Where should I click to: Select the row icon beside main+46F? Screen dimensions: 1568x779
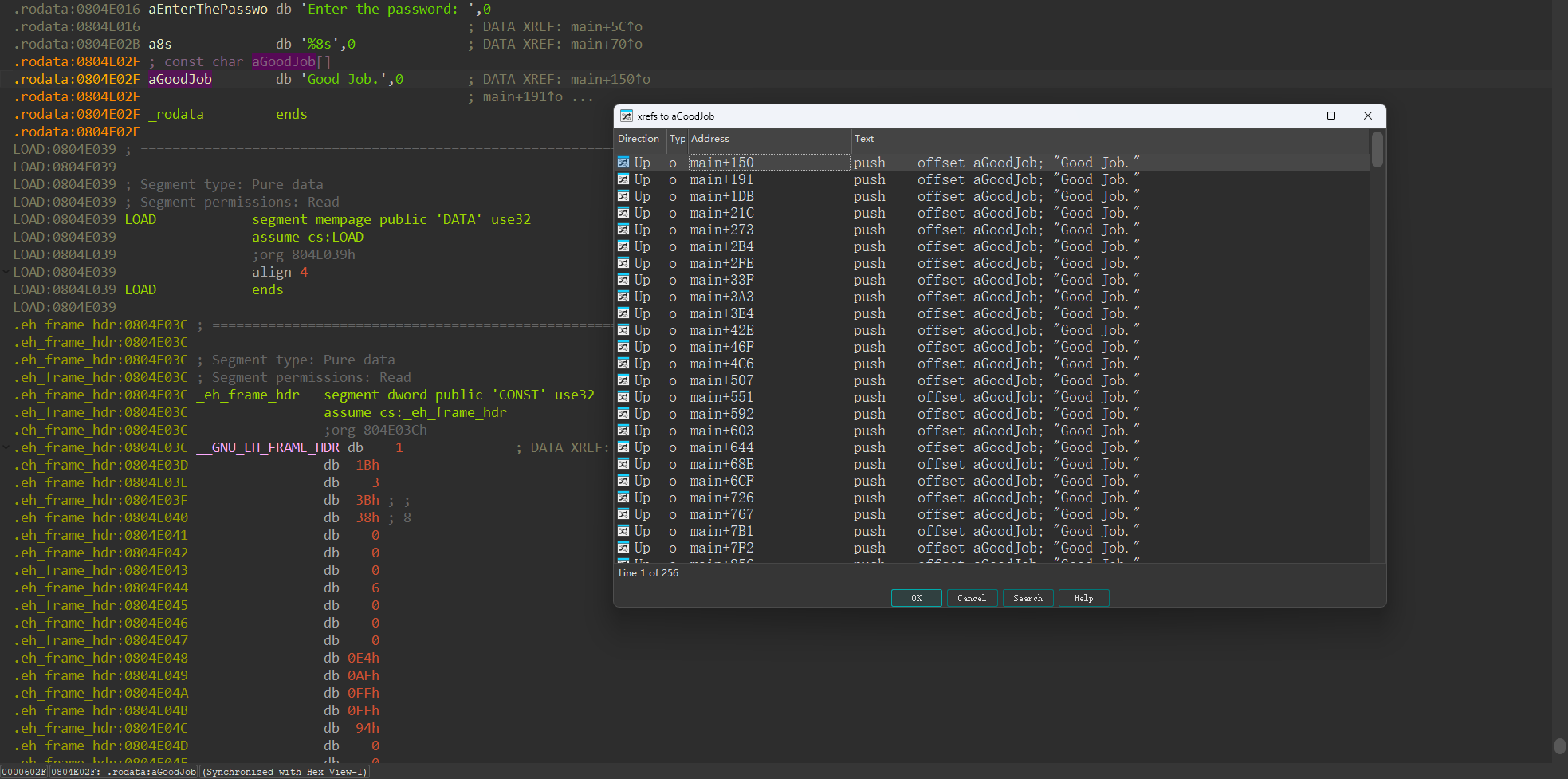(x=623, y=347)
